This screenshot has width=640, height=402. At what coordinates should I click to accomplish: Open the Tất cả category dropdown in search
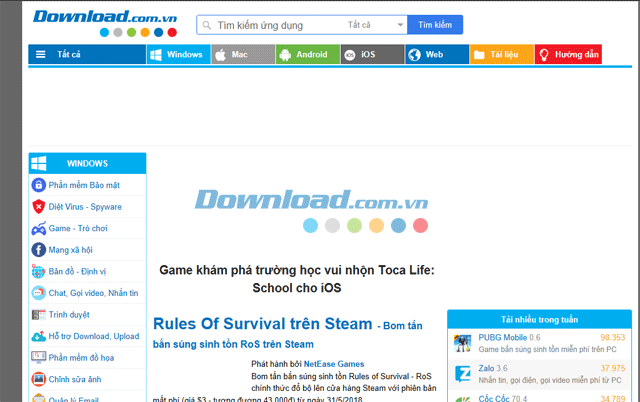pos(375,25)
